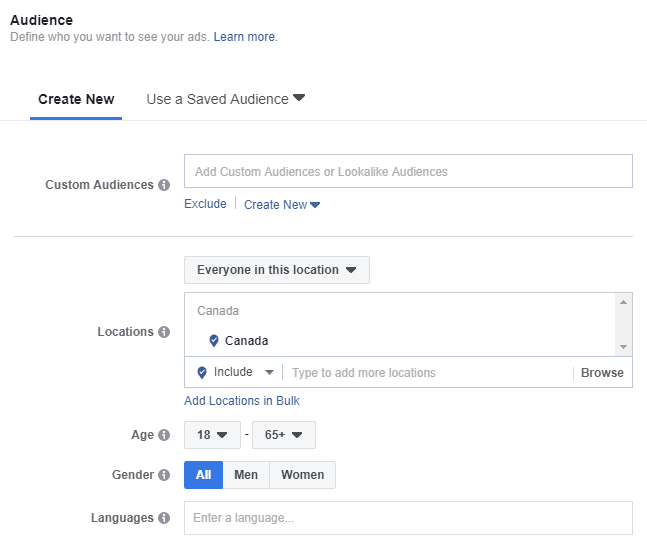Viewport: 647px width, 549px height.
Task: Select Women gender option
Action: pyautogui.click(x=303, y=475)
